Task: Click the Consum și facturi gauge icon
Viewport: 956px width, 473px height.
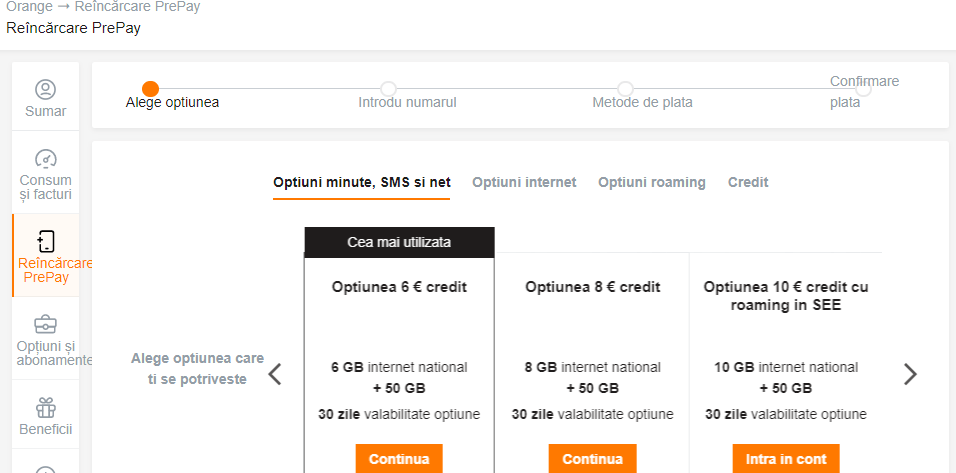Action: point(45,159)
